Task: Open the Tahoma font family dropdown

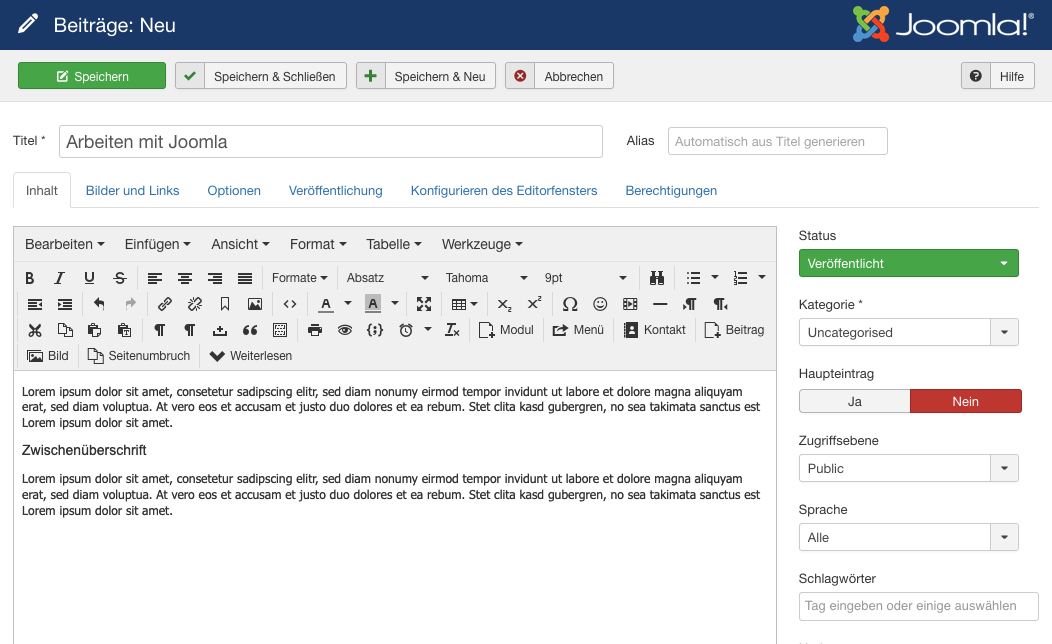Action: click(486, 278)
